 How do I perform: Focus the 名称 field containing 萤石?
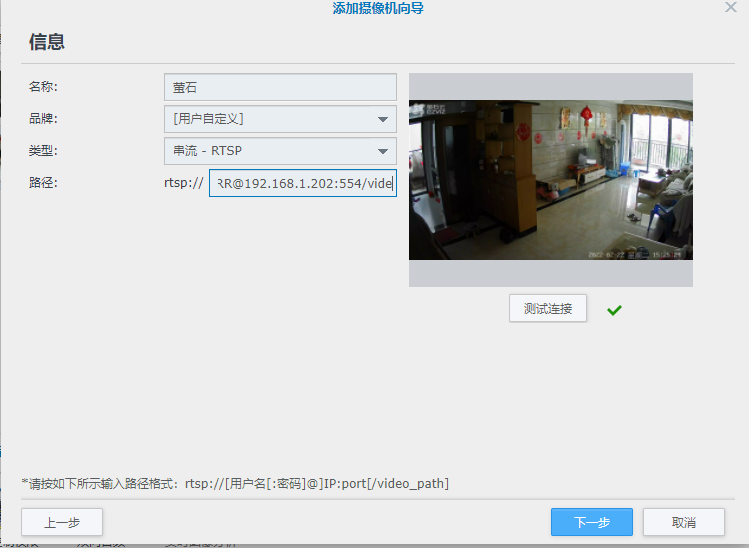pyautogui.click(x=280, y=87)
